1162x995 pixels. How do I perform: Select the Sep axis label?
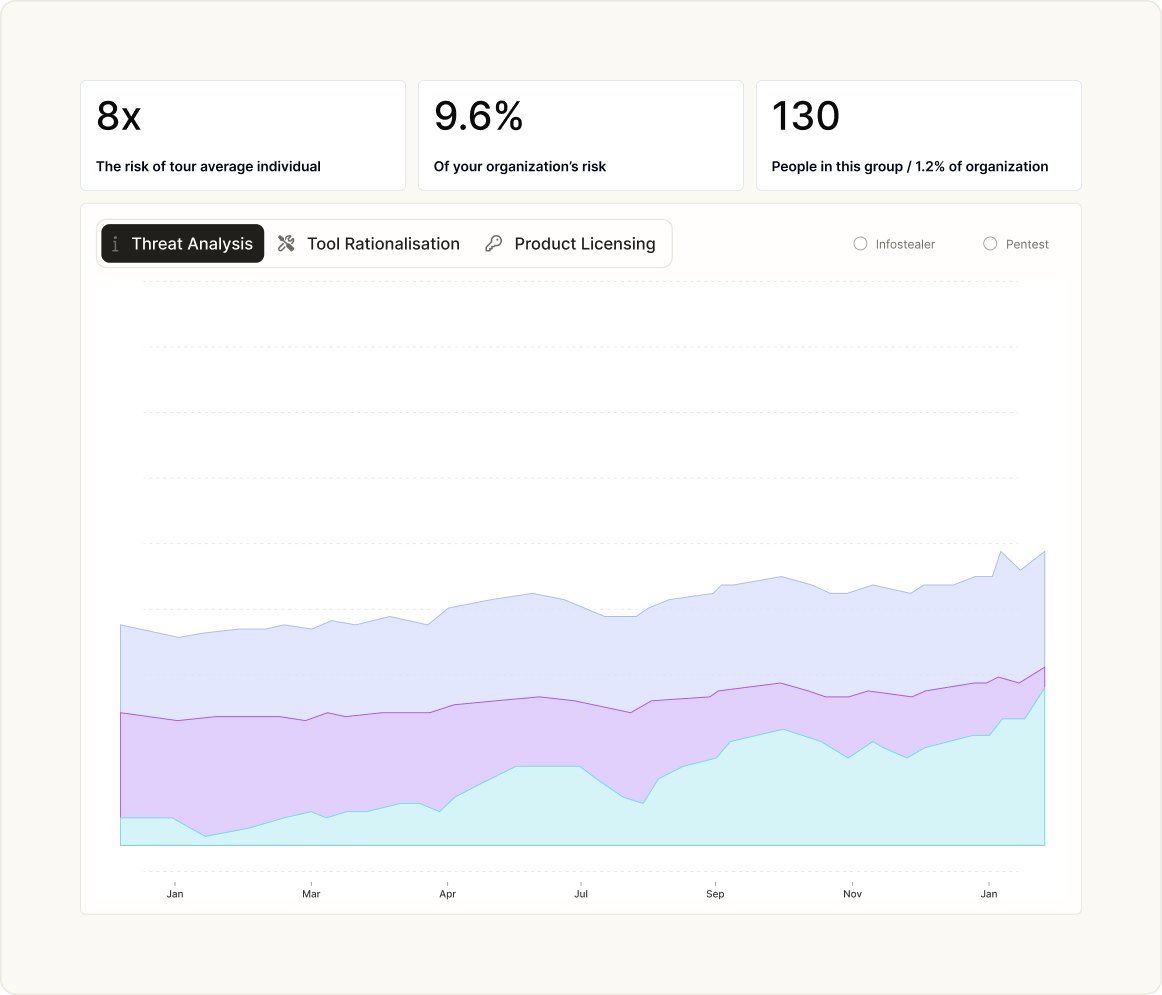(715, 893)
